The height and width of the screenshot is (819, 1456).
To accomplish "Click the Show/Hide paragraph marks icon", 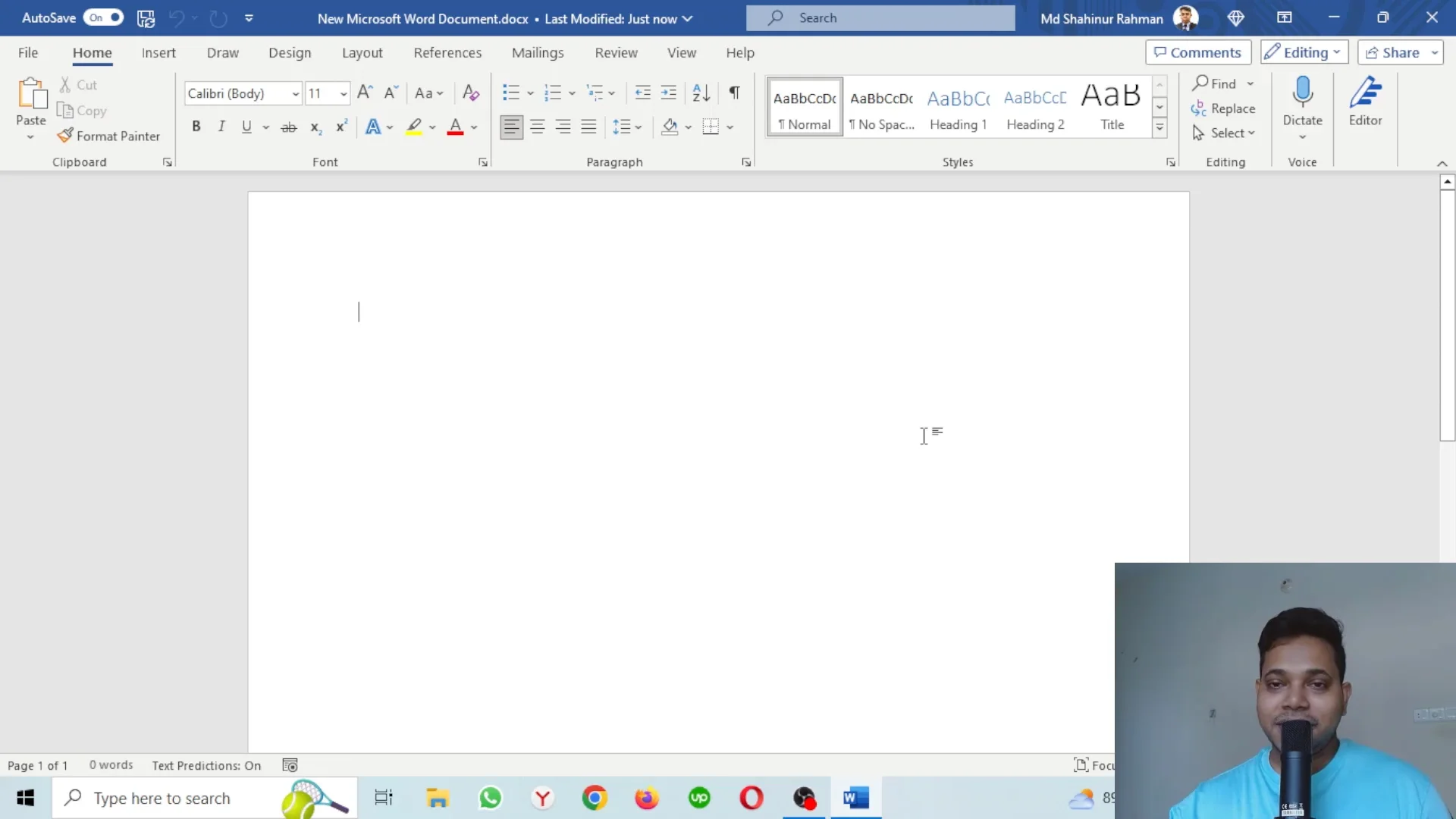I will 734,93.
